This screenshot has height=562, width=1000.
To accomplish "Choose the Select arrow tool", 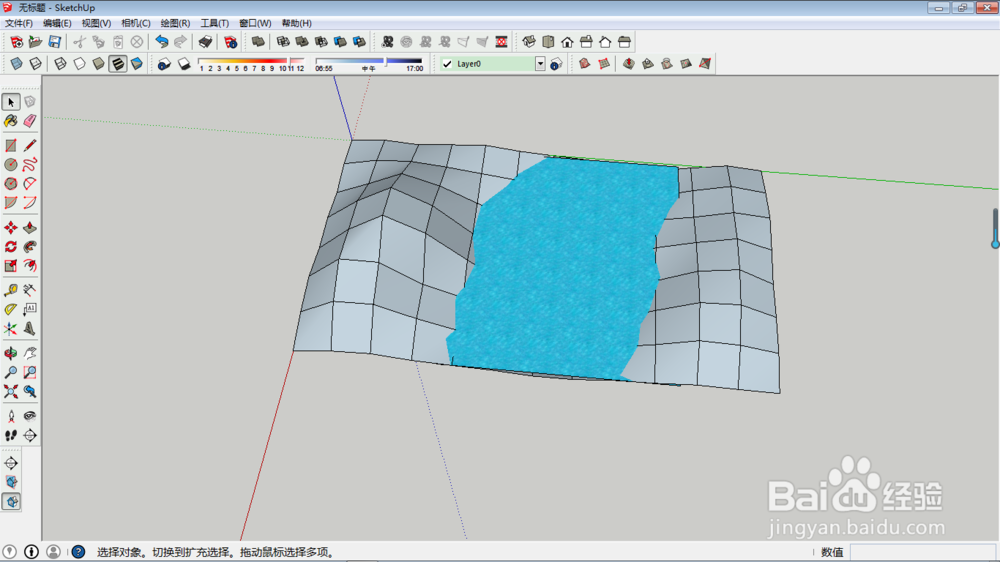I will click(x=11, y=101).
